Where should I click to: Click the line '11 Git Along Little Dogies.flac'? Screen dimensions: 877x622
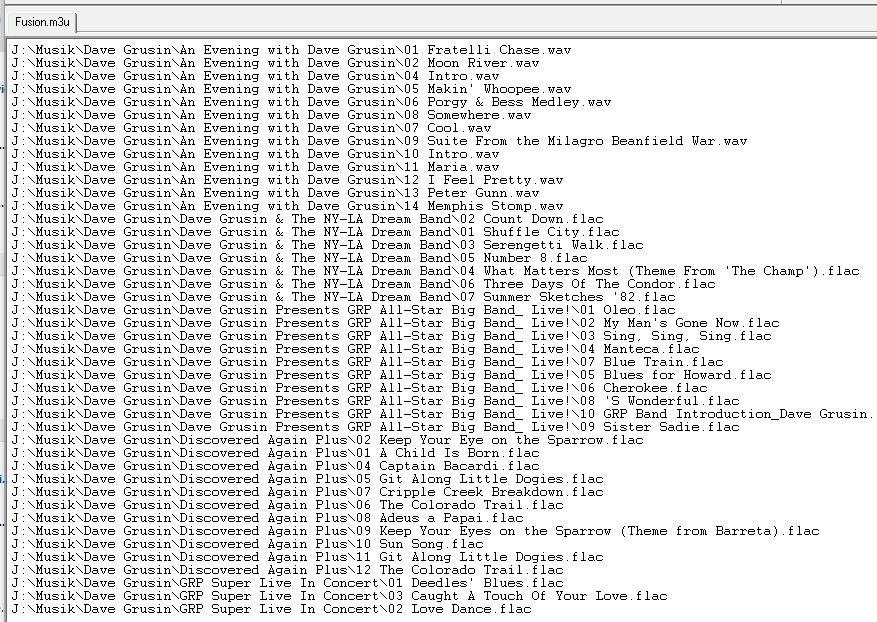click(307, 558)
